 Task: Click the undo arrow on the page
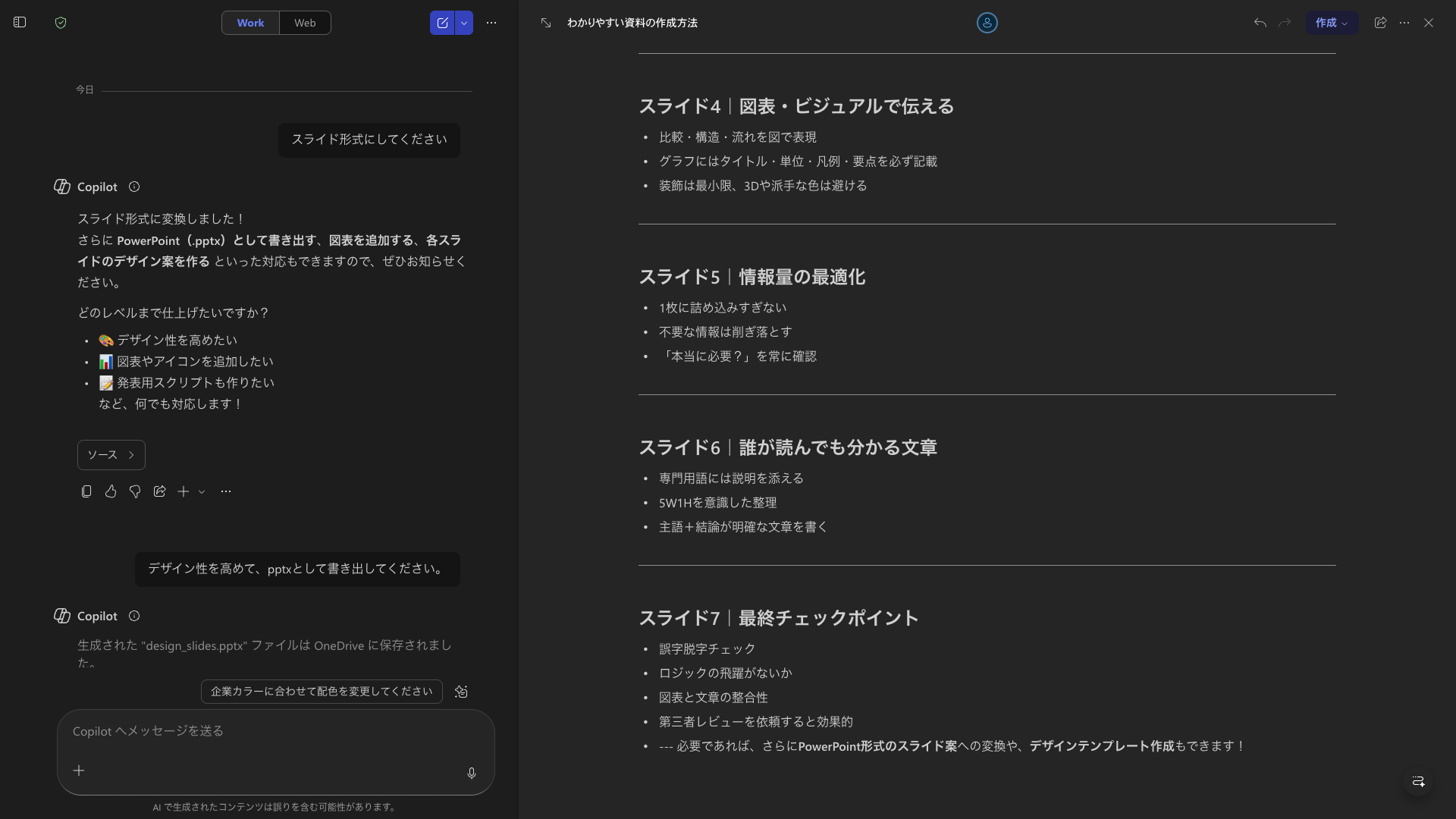click(x=1260, y=23)
